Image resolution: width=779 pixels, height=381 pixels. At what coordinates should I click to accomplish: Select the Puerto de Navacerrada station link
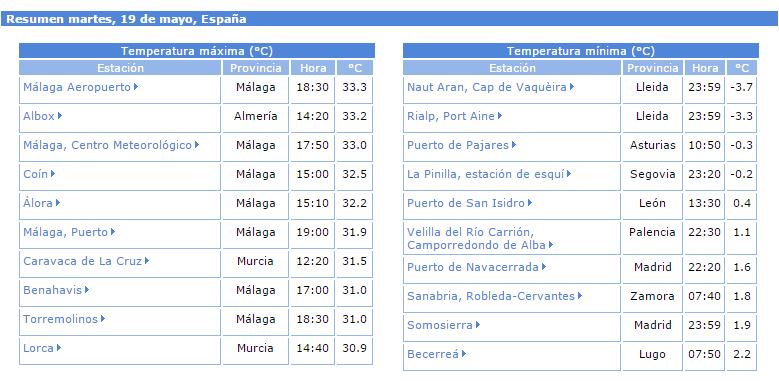(x=473, y=267)
